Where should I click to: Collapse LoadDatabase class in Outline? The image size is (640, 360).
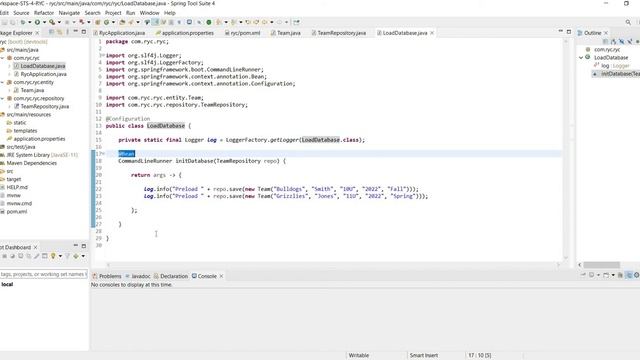581,58
